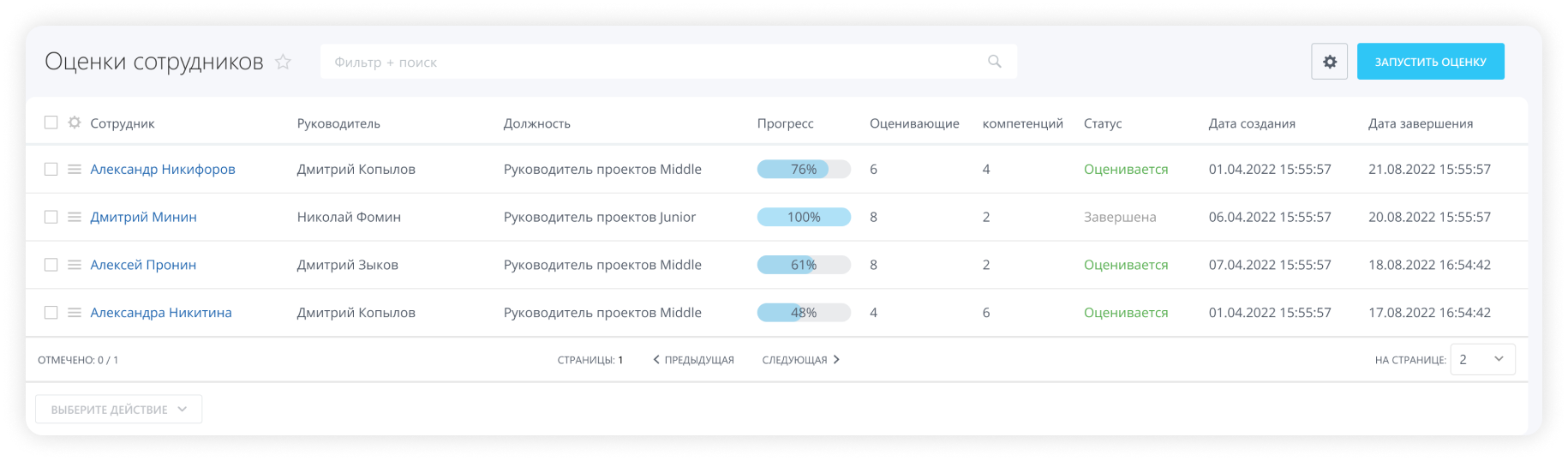The width and height of the screenshot is (1568, 461).
Task: Click the favorite star next to page title
Action: (283, 62)
